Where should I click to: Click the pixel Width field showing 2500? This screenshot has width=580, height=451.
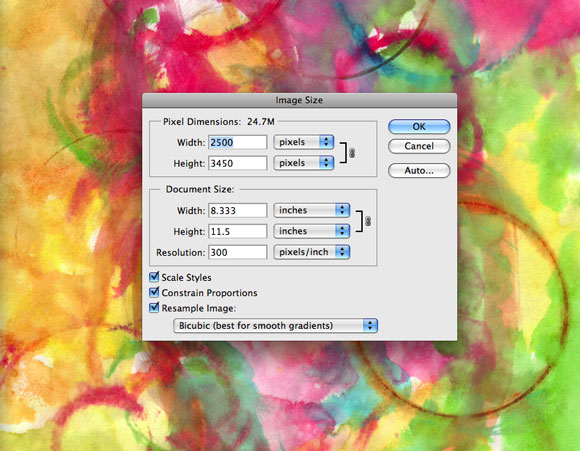(x=237, y=142)
